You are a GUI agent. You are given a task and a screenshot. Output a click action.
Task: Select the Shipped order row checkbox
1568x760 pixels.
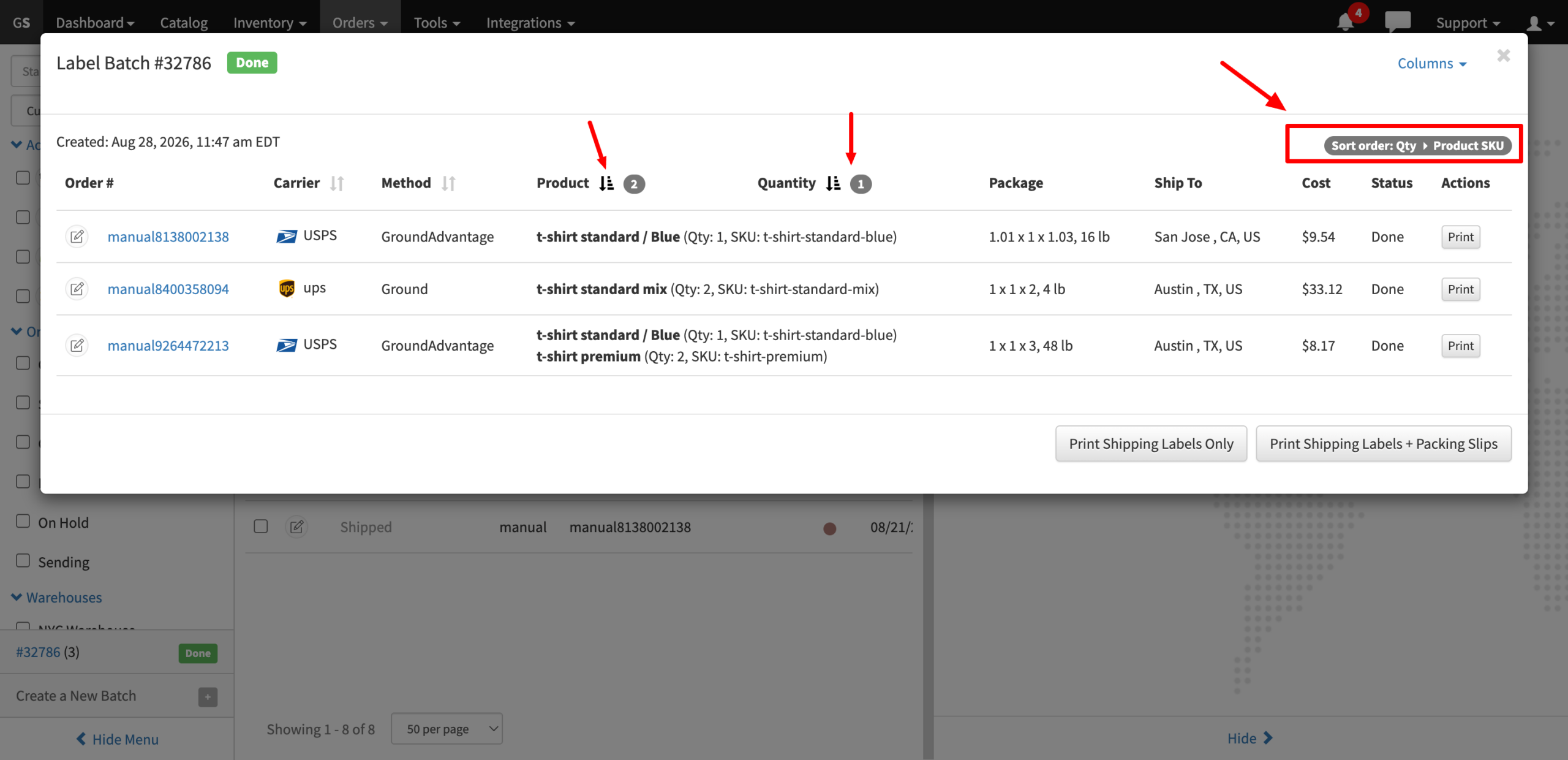pos(261,526)
